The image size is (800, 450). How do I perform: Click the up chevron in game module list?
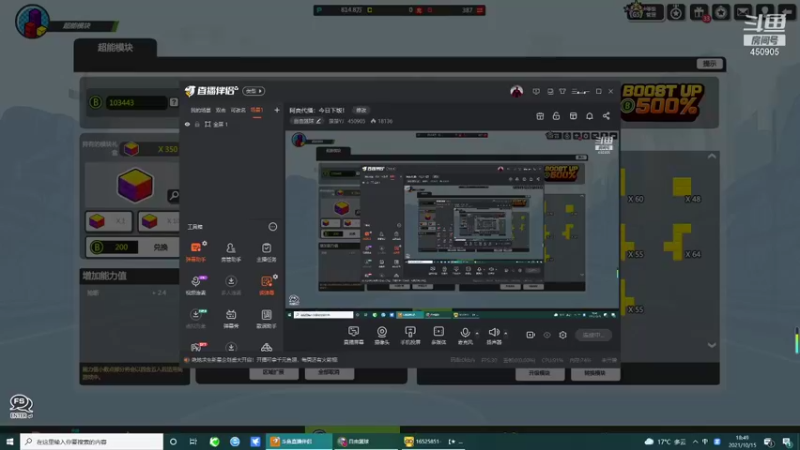click(712, 156)
